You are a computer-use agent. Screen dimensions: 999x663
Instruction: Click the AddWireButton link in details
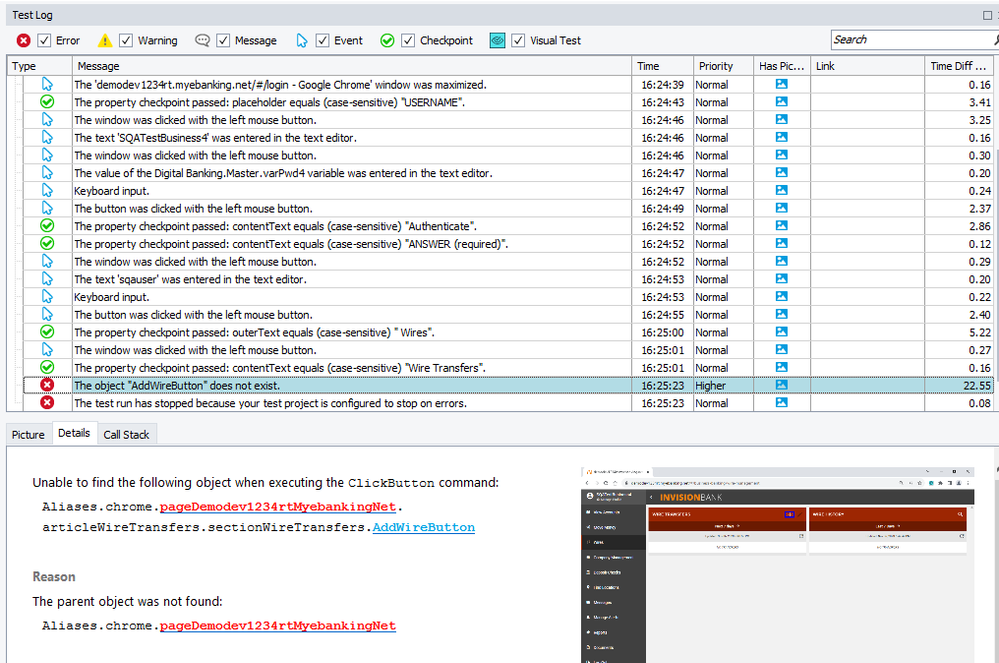(423, 527)
